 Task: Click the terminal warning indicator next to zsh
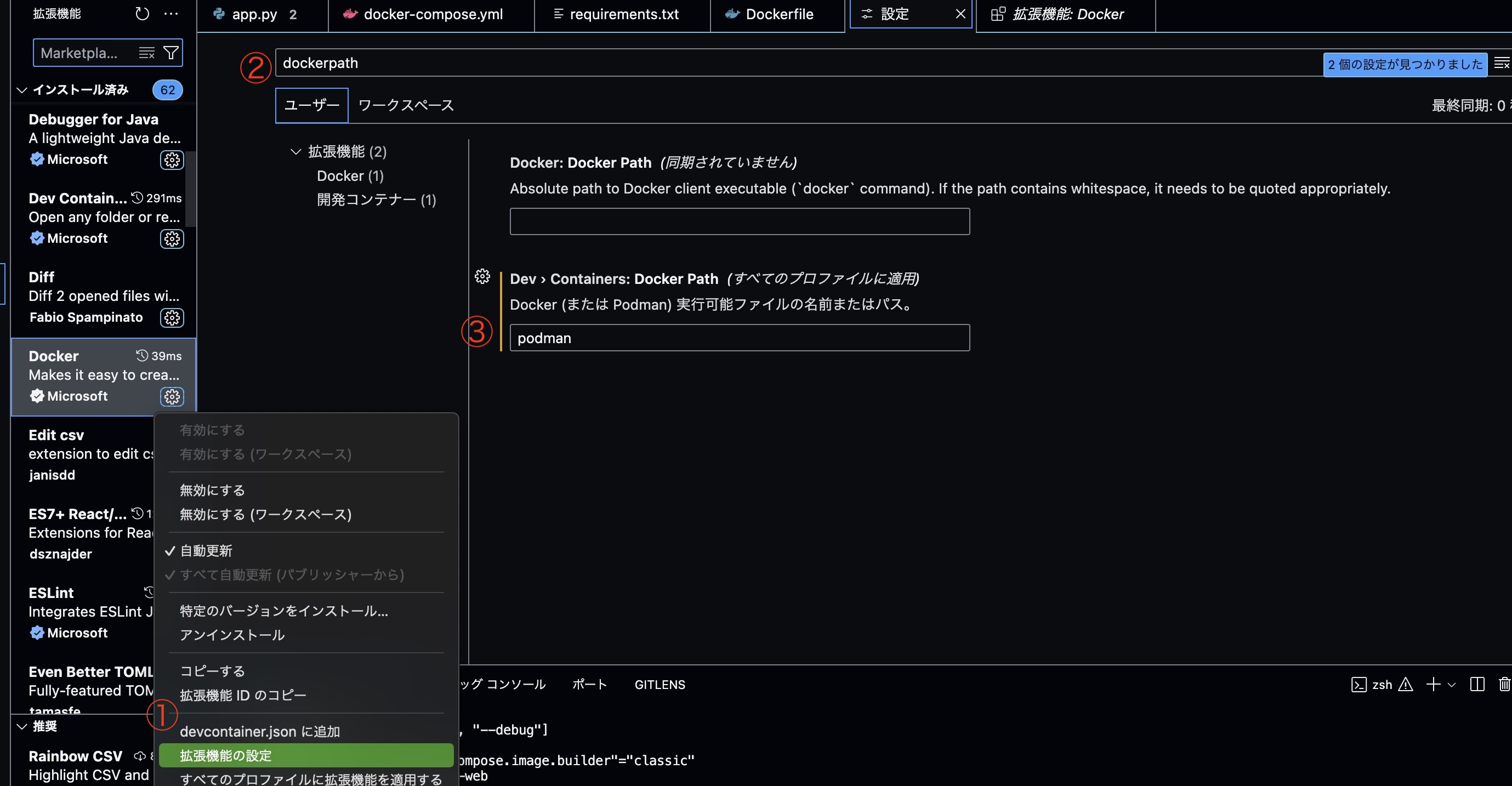(1405, 684)
